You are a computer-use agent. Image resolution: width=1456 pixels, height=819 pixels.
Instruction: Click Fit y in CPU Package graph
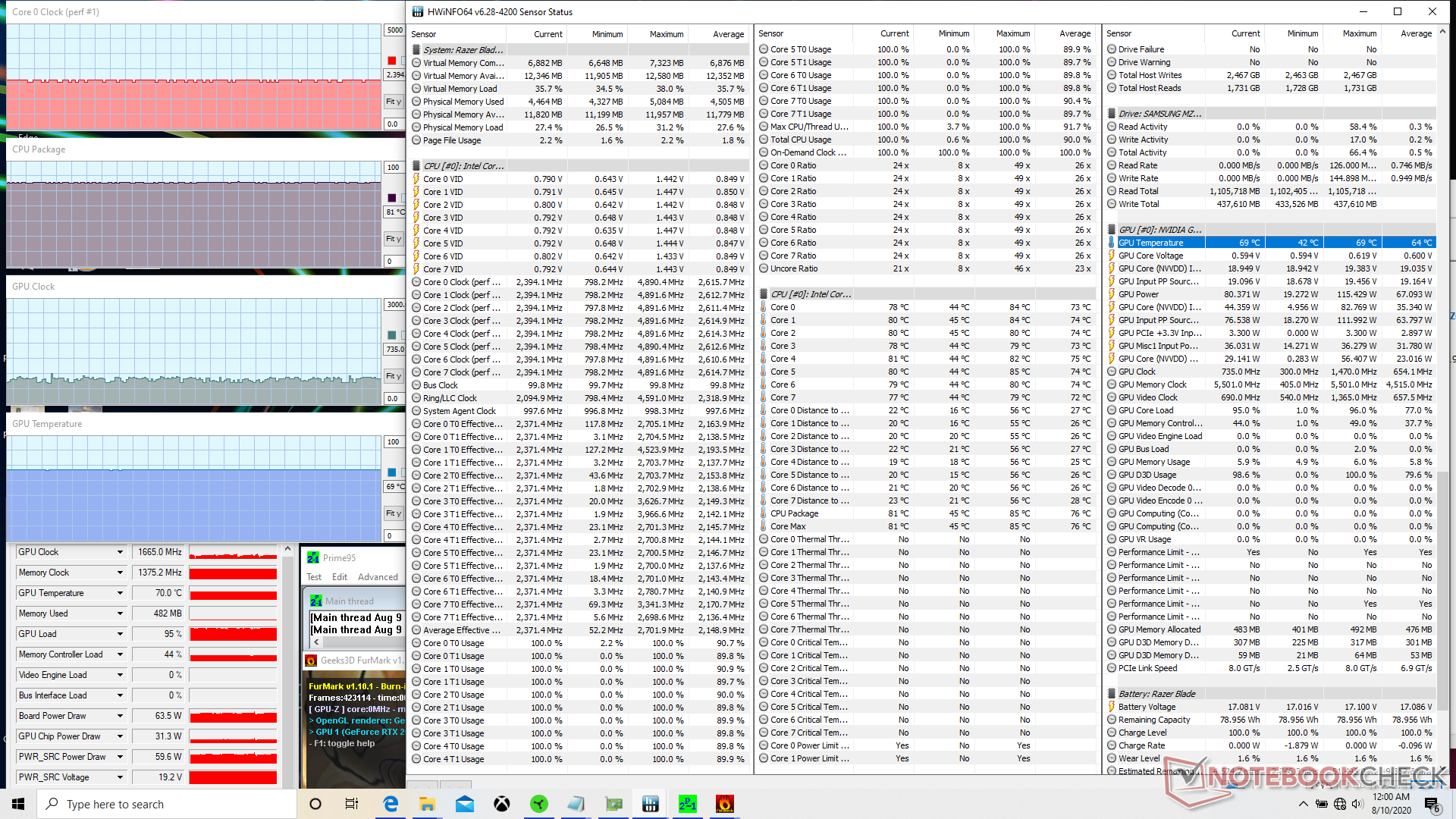point(394,239)
